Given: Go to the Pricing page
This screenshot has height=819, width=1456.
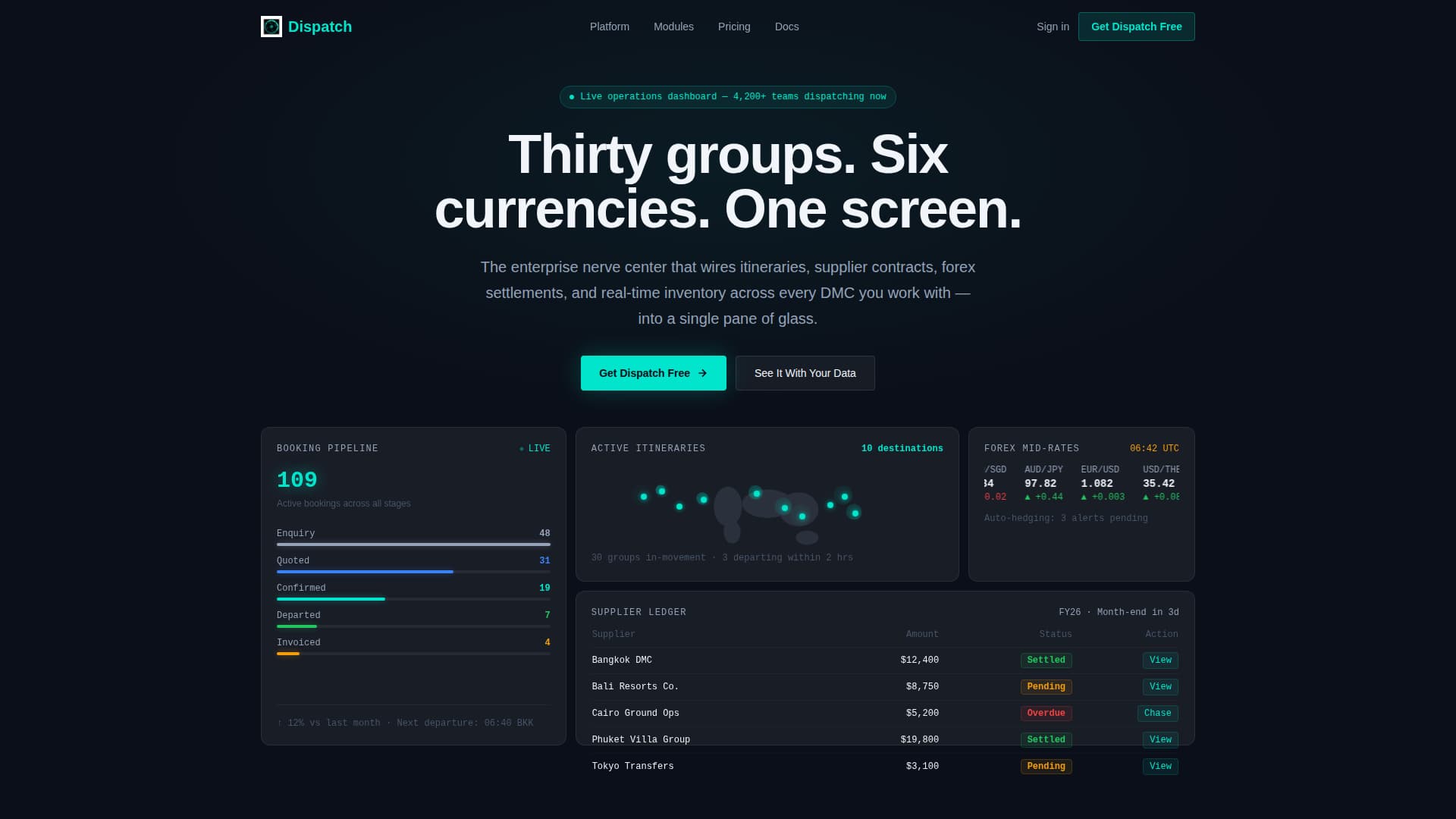Looking at the screenshot, I should coord(734,27).
